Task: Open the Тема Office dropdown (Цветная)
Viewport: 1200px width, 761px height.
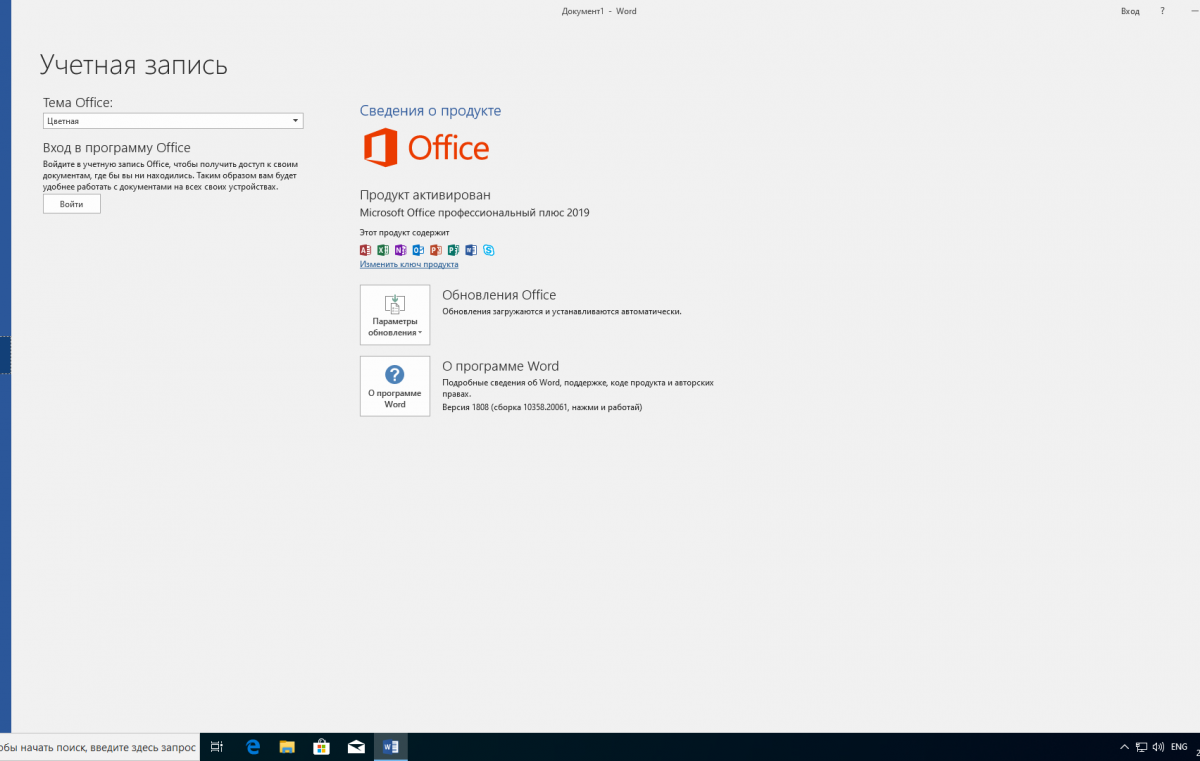Action: click(173, 121)
